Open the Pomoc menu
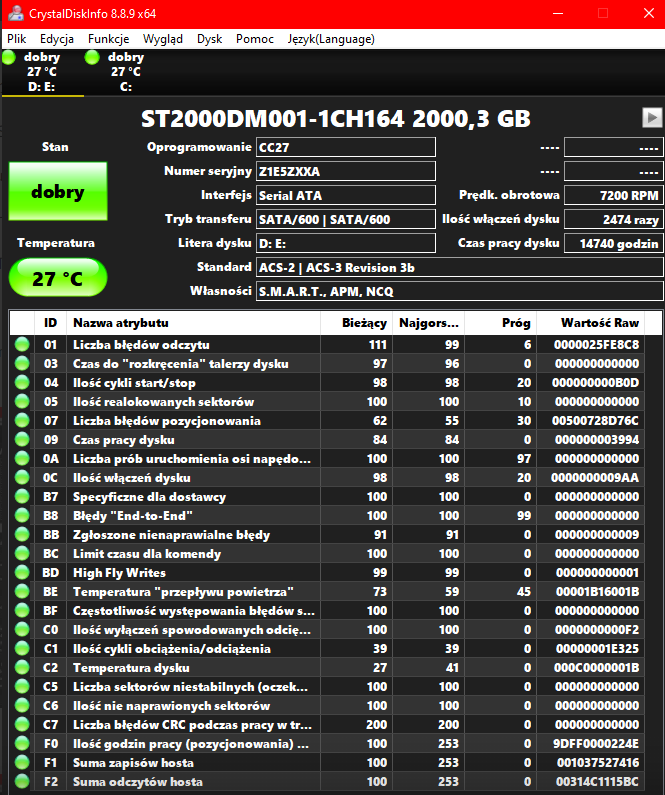This screenshot has width=665, height=795. click(254, 39)
